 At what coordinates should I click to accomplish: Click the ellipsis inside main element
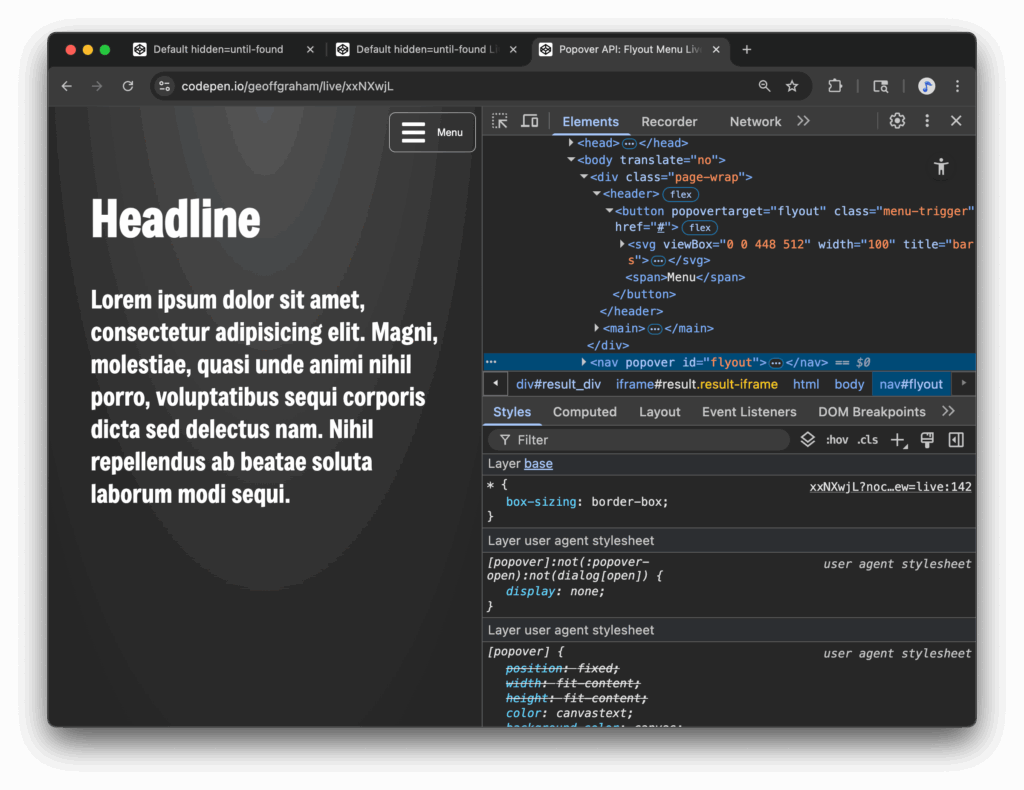(654, 328)
